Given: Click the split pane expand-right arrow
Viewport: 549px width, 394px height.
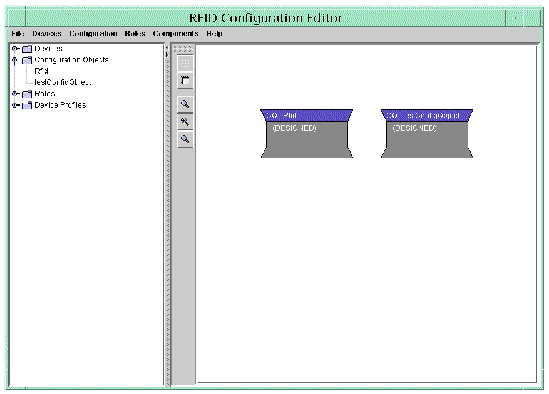Looking at the screenshot, I should (x=167, y=54).
